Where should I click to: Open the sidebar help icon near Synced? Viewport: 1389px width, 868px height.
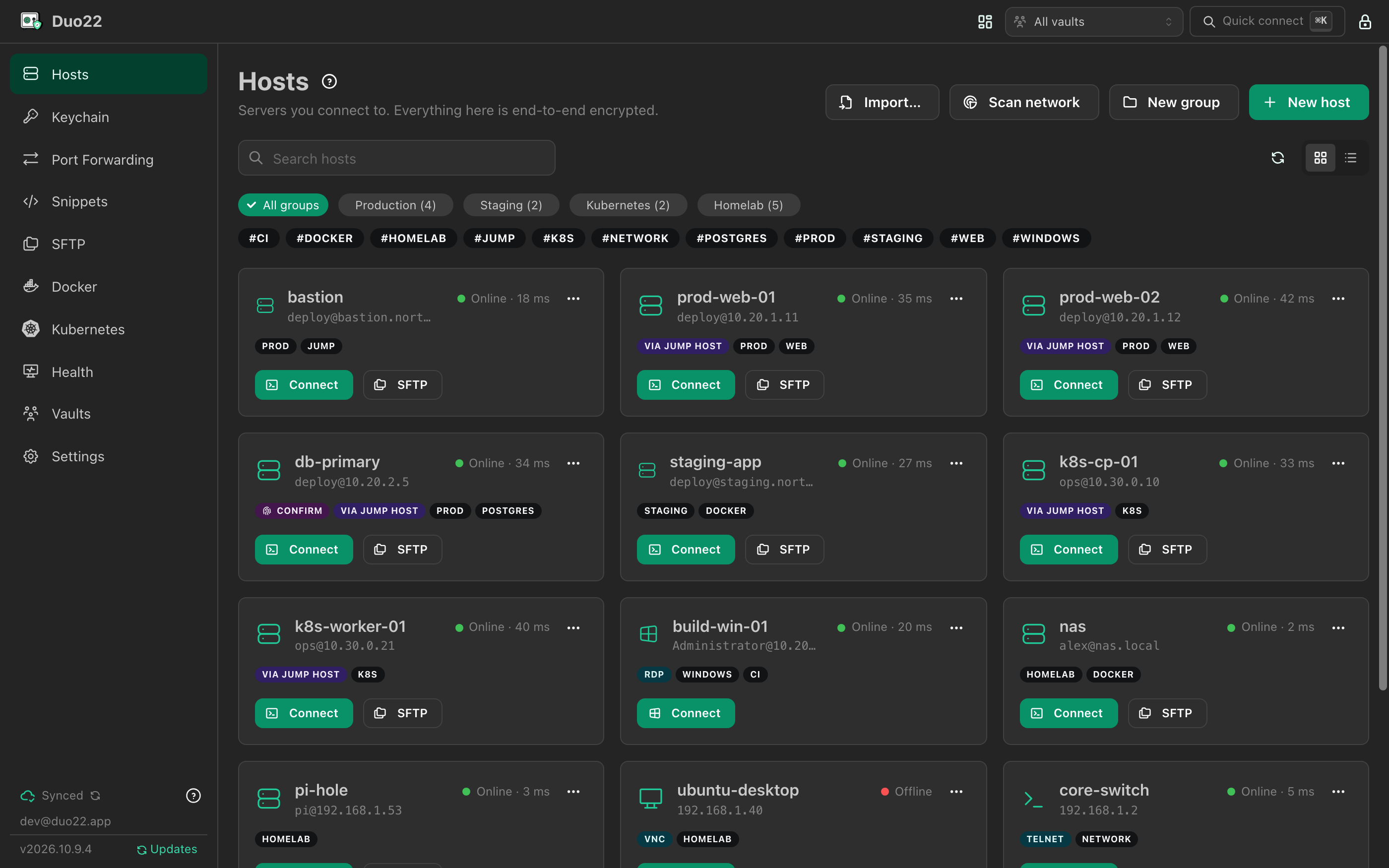point(193,796)
